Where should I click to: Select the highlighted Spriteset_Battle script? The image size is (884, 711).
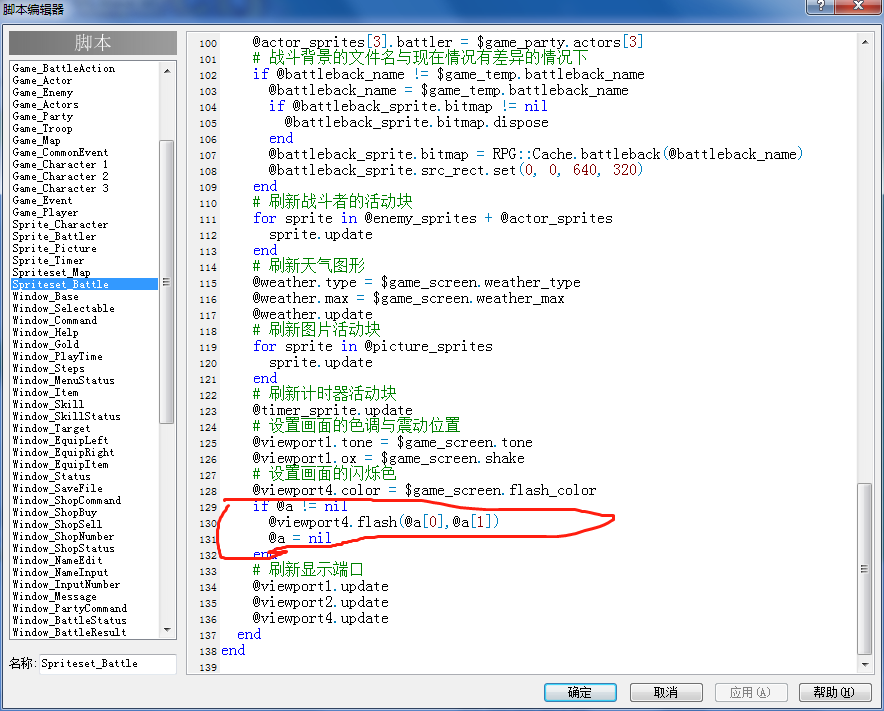click(85, 284)
